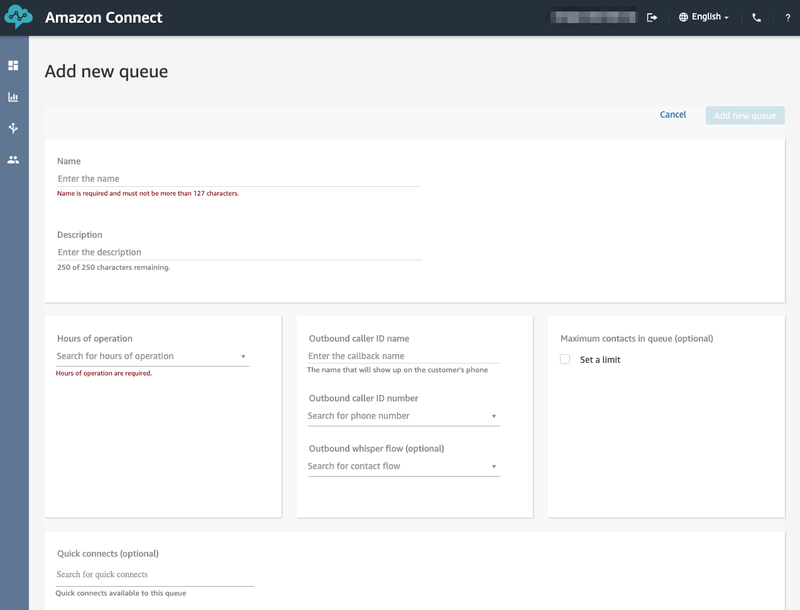Click the 250 of 250 characters remaining text
800x610 pixels.
coord(114,267)
